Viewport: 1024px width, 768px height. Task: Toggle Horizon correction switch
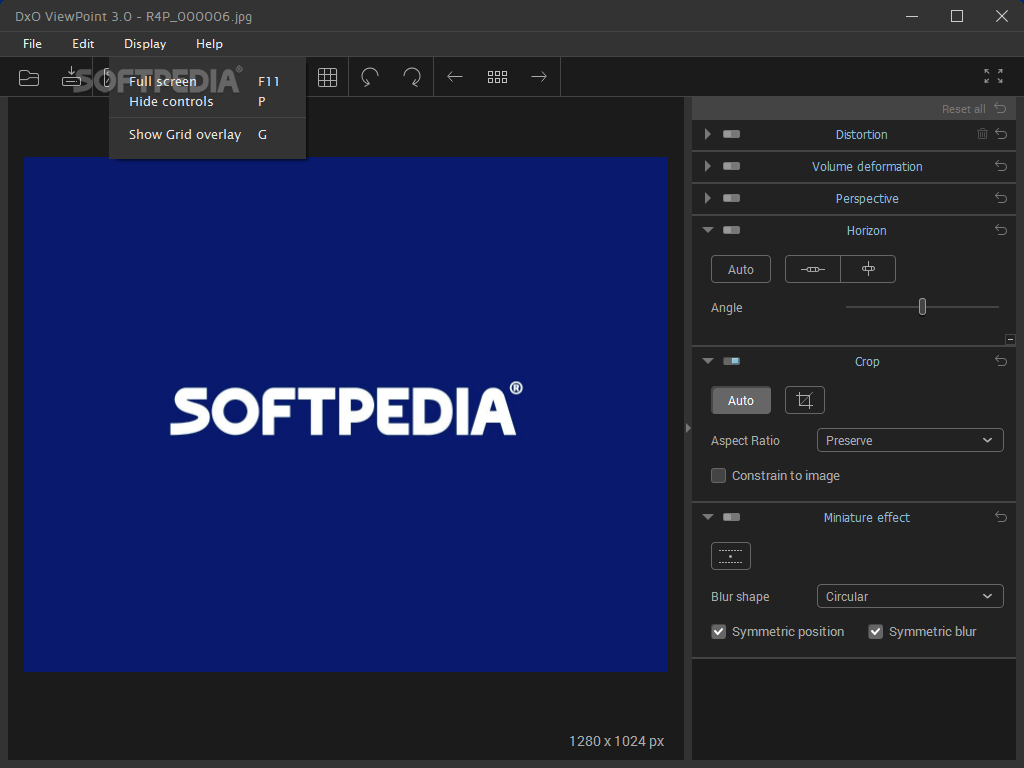point(731,230)
